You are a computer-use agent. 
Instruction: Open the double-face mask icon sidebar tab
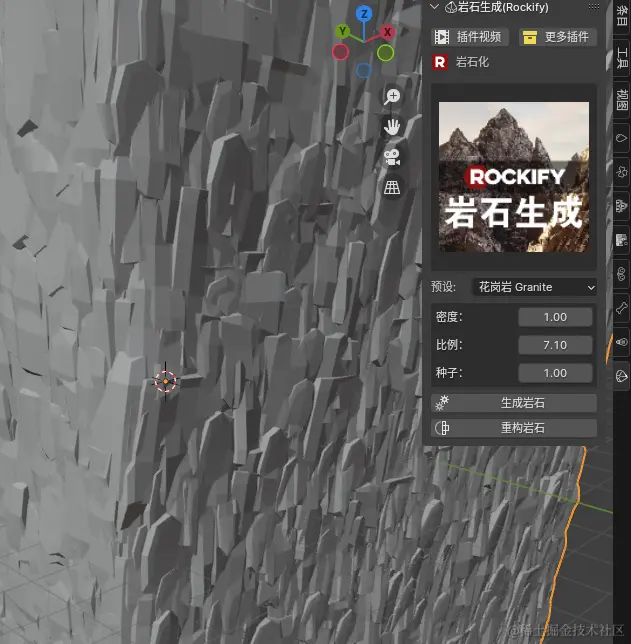622,274
